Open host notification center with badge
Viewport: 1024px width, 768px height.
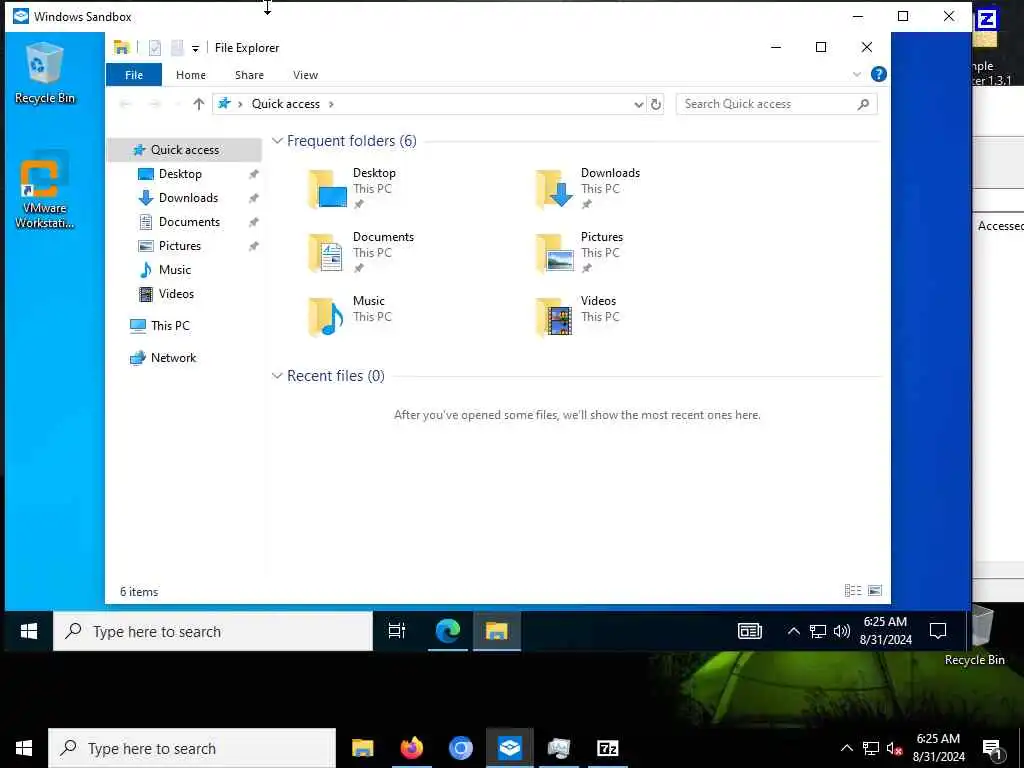(992, 748)
